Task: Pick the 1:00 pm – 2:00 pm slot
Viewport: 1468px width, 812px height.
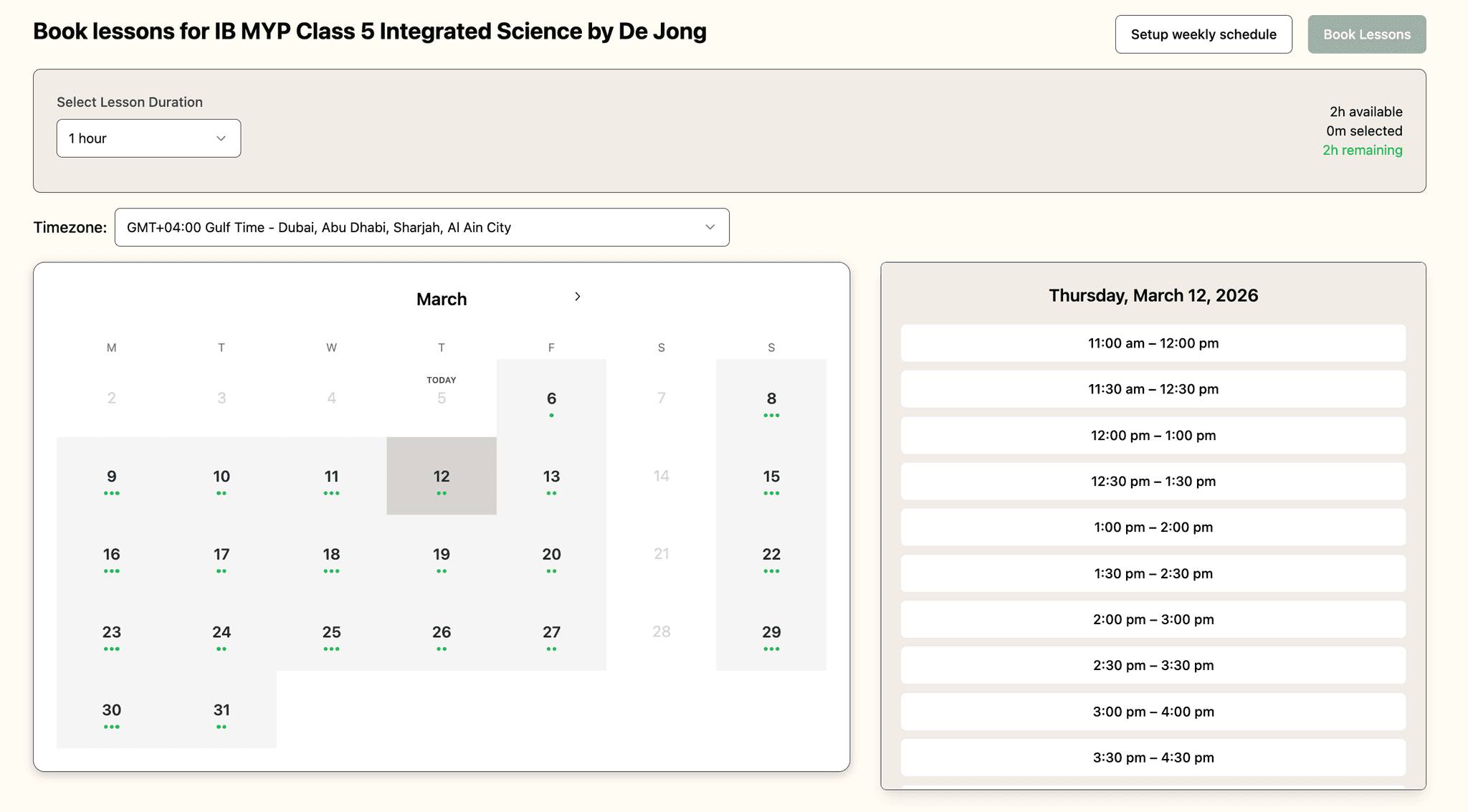Action: pos(1153,527)
